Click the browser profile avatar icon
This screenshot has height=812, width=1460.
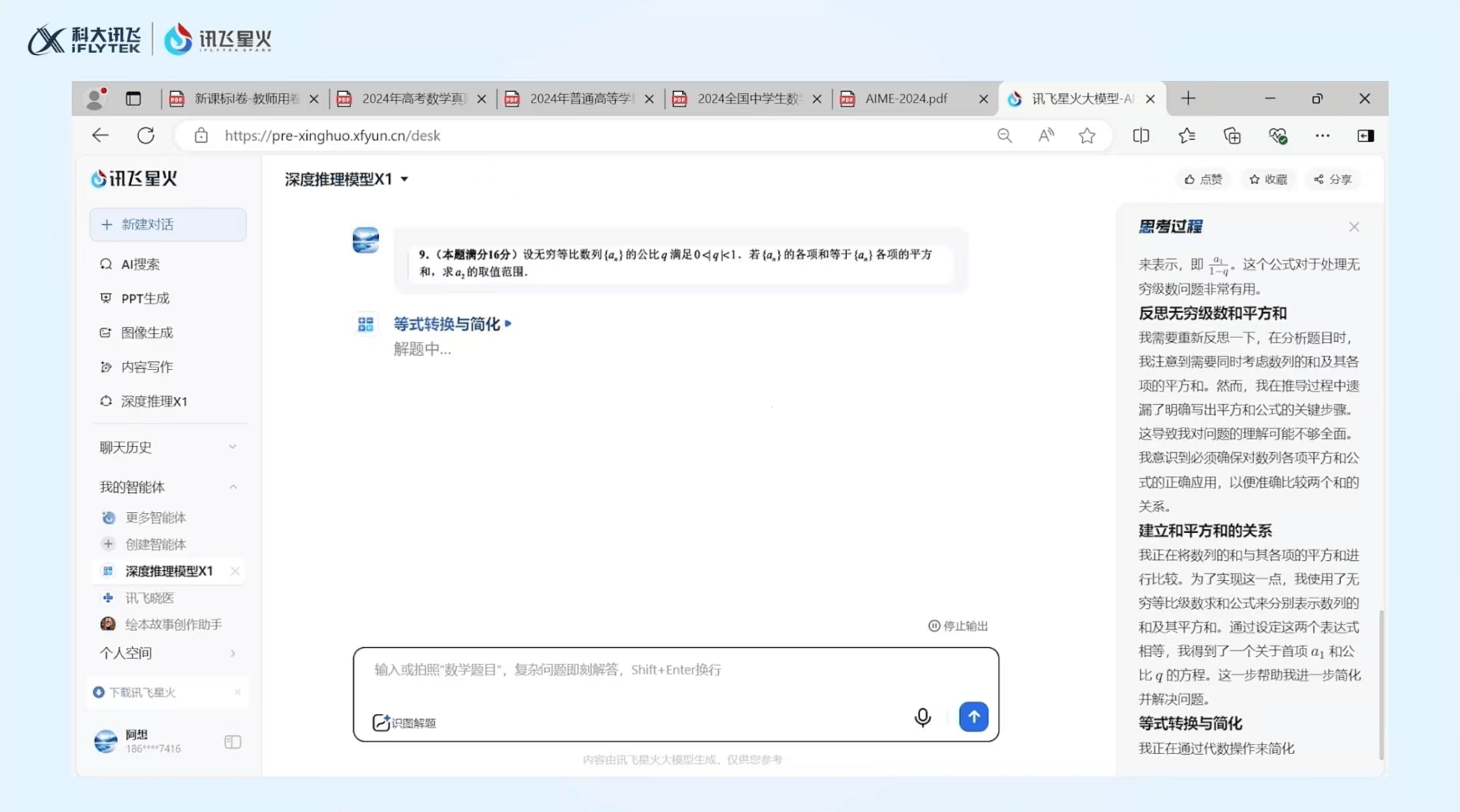click(x=95, y=99)
